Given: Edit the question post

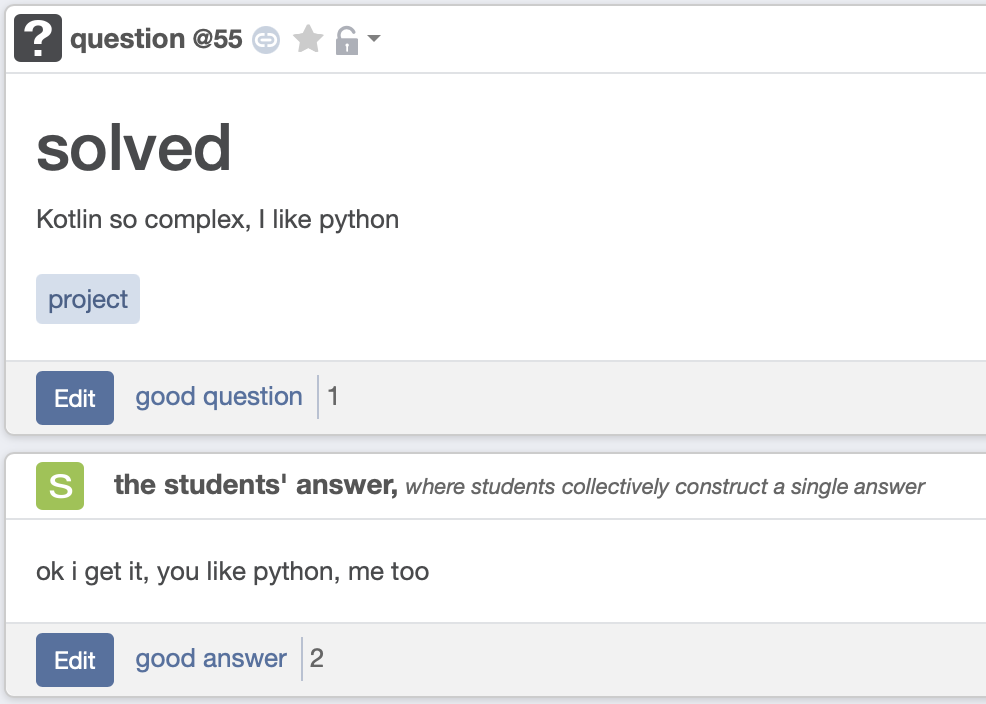Looking at the screenshot, I should click(75, 397).
